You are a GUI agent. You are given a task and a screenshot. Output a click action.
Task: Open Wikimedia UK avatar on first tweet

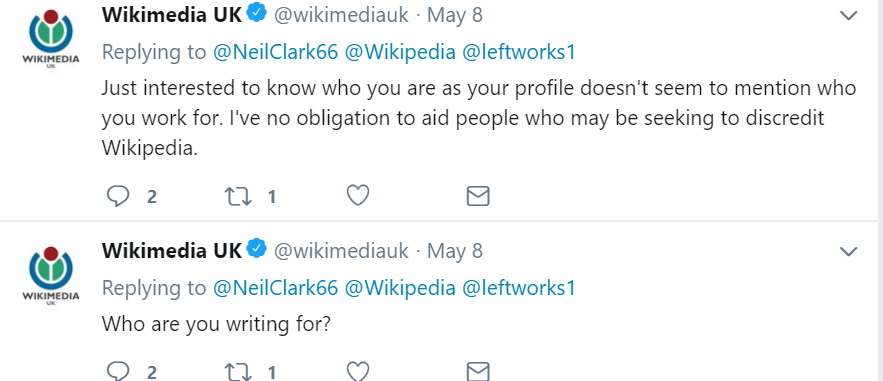pos(51,37)
